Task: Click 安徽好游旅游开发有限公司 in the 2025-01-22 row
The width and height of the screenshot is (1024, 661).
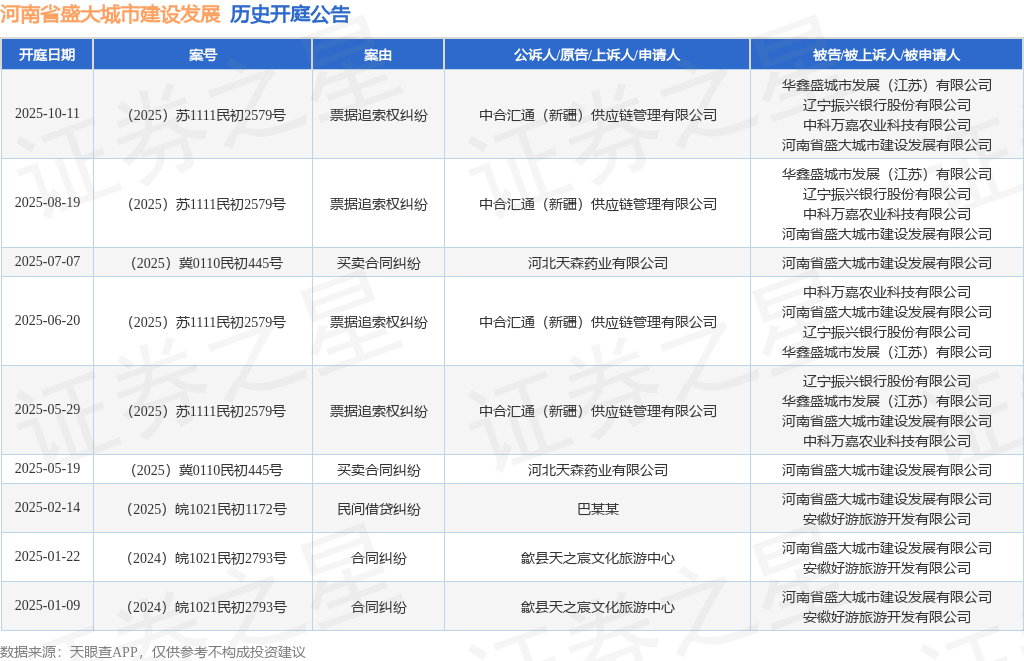Action: tap(887, 568)
